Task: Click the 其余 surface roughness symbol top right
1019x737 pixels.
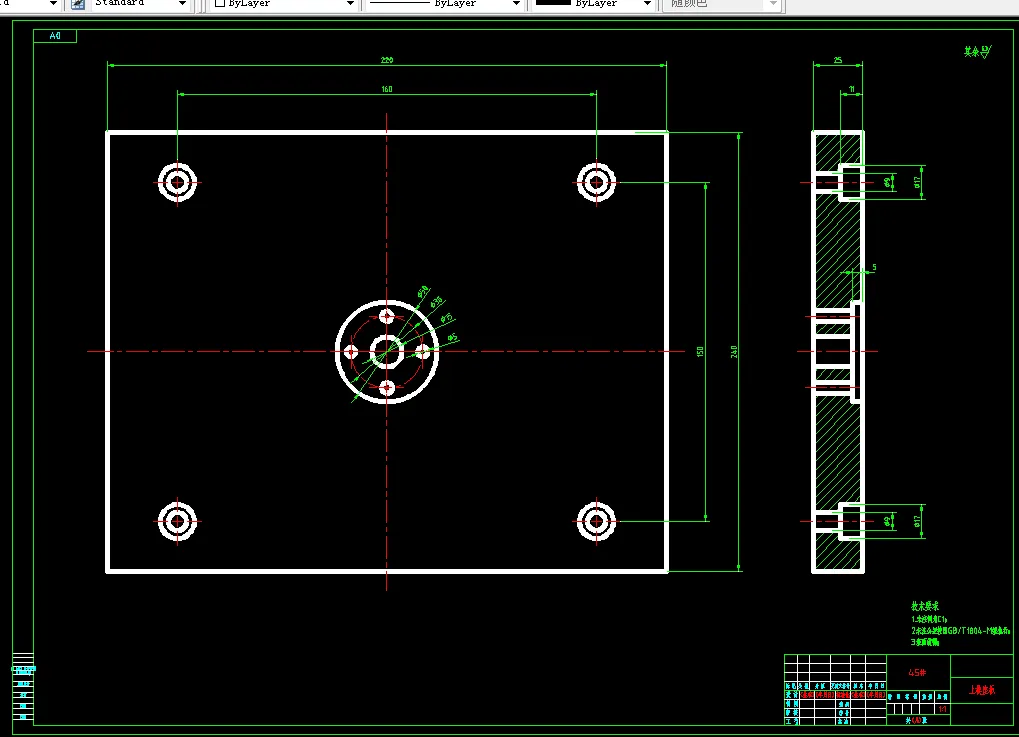Action: click(977, 51)
